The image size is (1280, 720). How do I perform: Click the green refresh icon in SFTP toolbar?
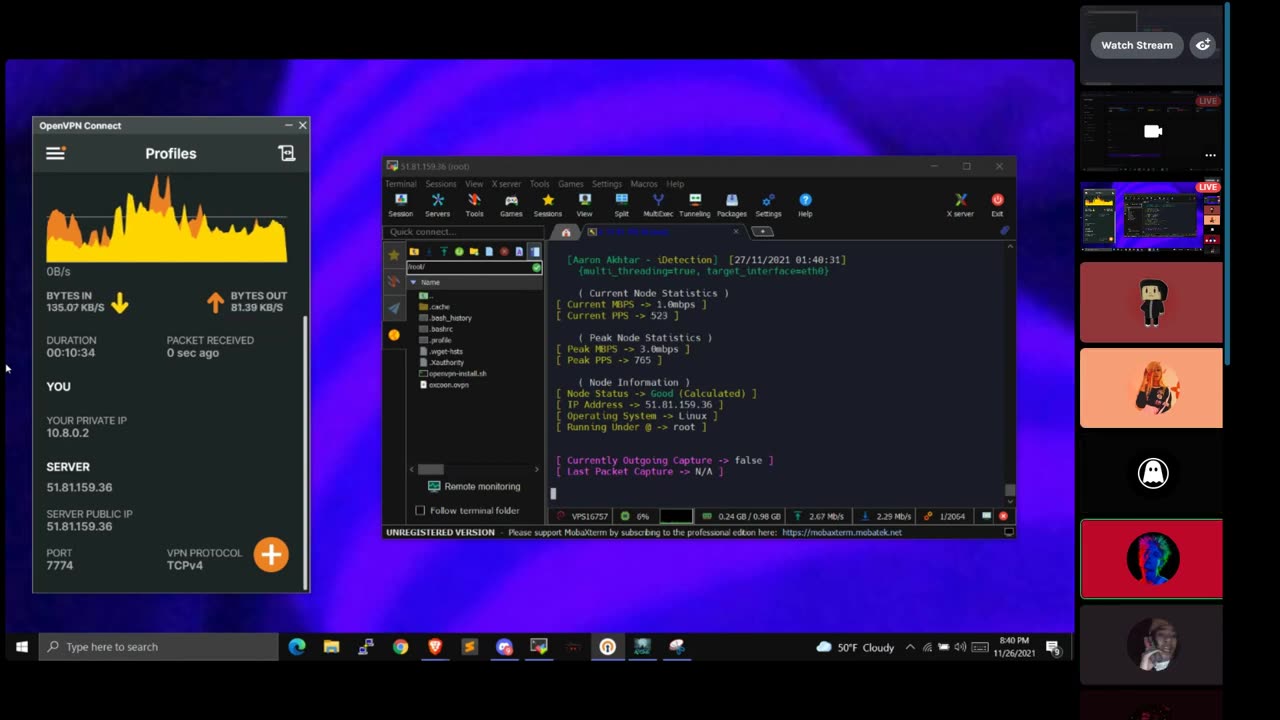click(459, 251)
